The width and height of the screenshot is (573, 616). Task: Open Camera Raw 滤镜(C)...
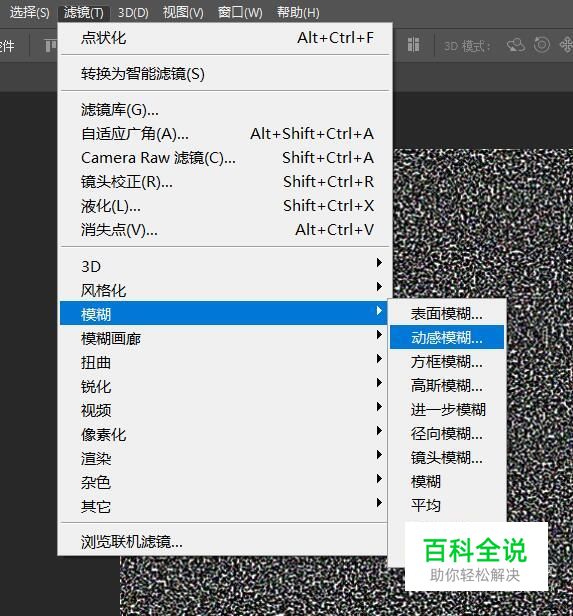[x=225, y=158]
